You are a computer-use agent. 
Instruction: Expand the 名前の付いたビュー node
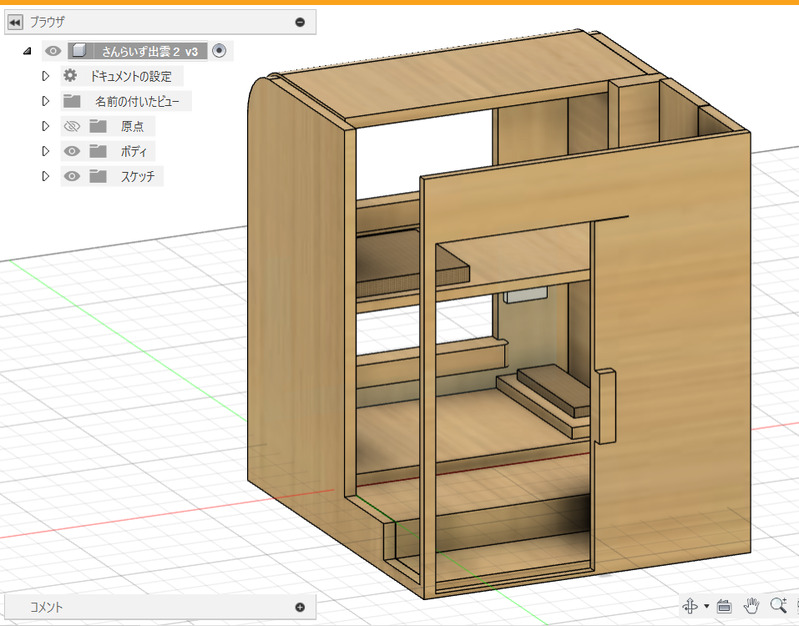45,101
